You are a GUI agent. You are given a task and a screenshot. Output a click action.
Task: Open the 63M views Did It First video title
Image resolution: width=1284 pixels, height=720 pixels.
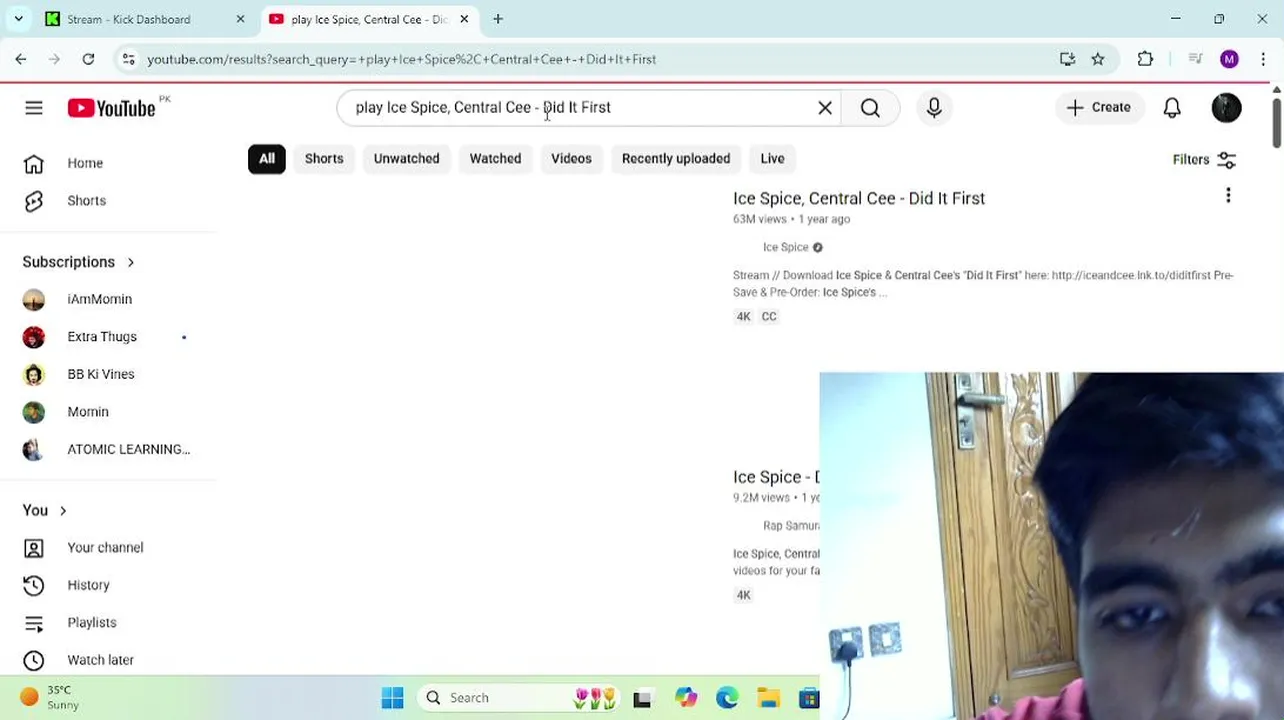[859, 199]
